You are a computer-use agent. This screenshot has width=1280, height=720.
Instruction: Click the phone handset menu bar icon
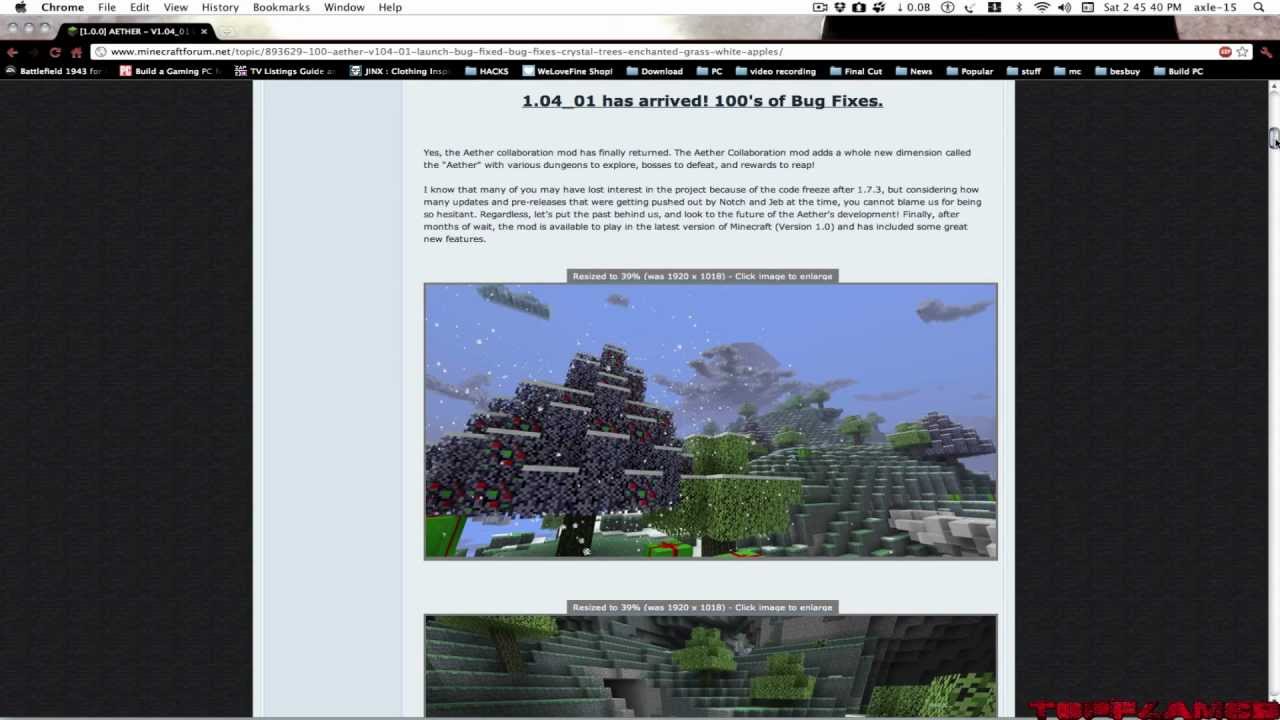click(x=970, y=7)
